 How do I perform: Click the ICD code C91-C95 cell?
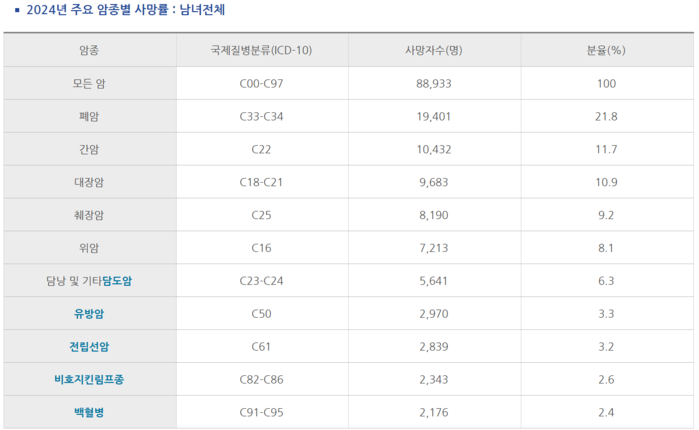pos(262,413)
